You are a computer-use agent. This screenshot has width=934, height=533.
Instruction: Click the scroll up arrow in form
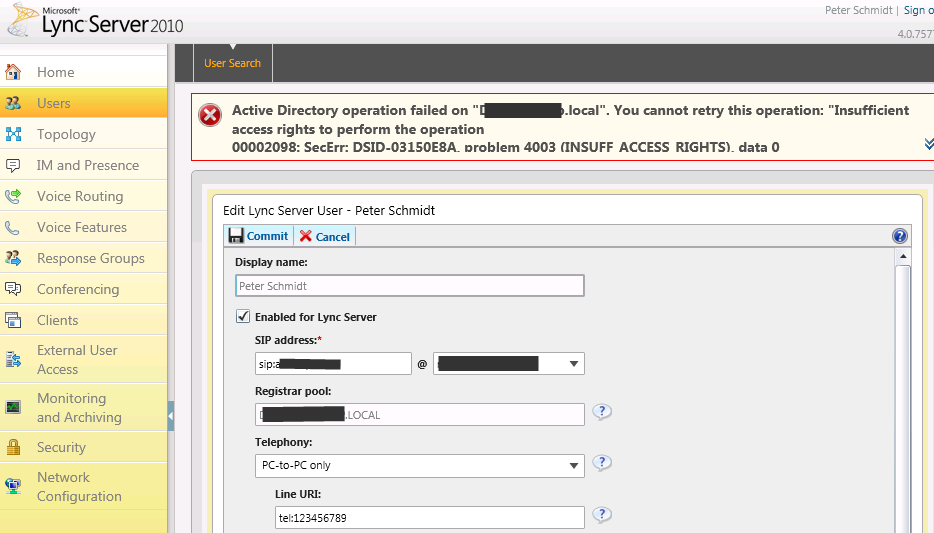click(x=903, y=257)
